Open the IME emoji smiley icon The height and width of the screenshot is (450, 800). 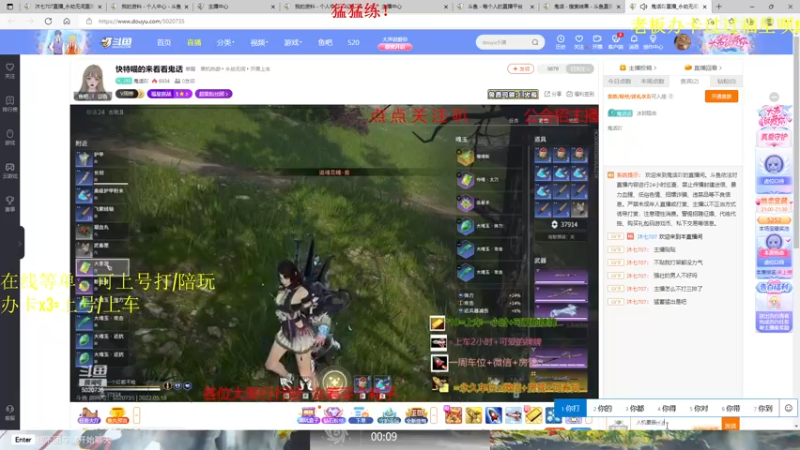click(788, 408)
